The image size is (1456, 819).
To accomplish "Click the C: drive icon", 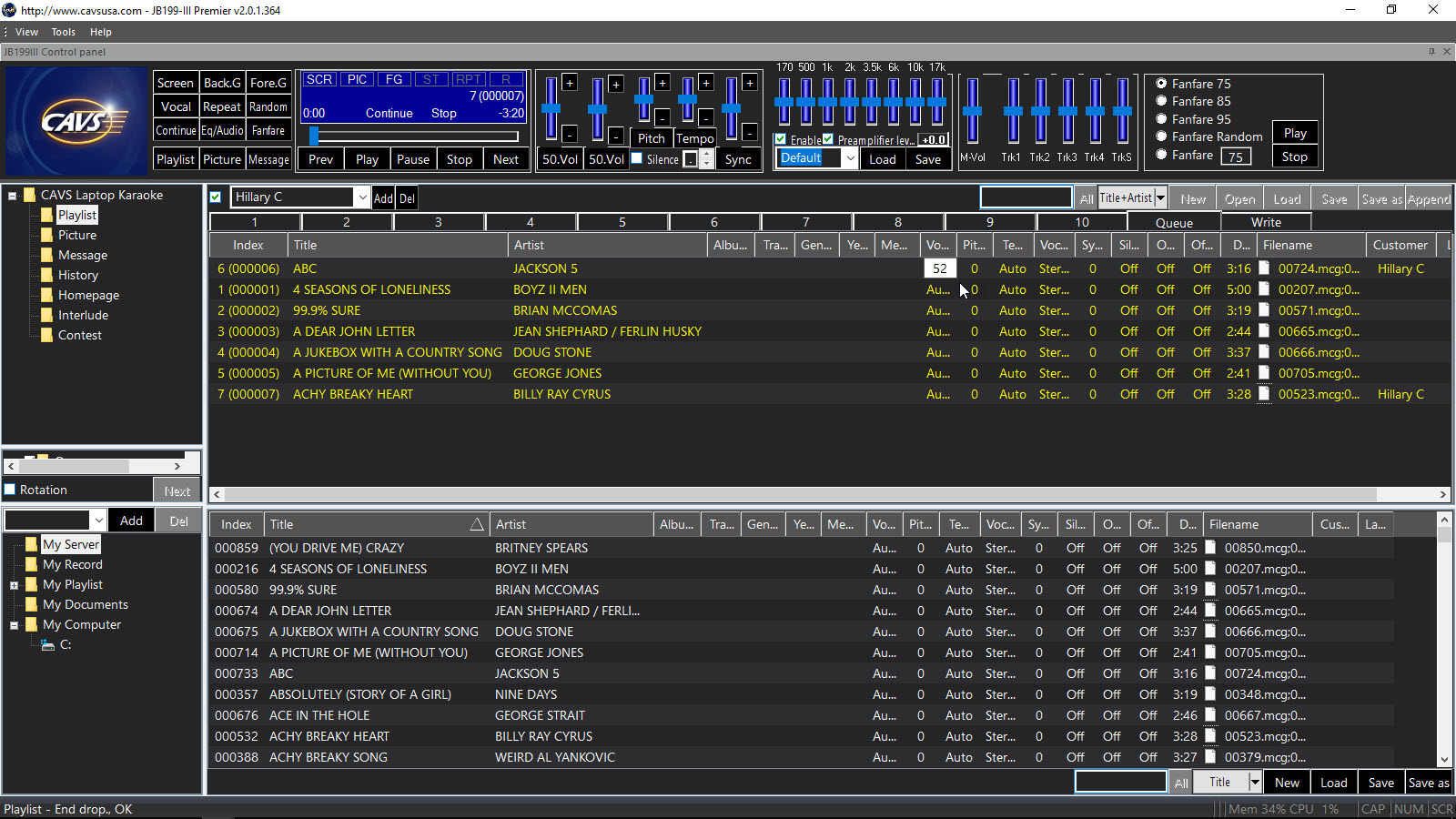I will point(48,644).
